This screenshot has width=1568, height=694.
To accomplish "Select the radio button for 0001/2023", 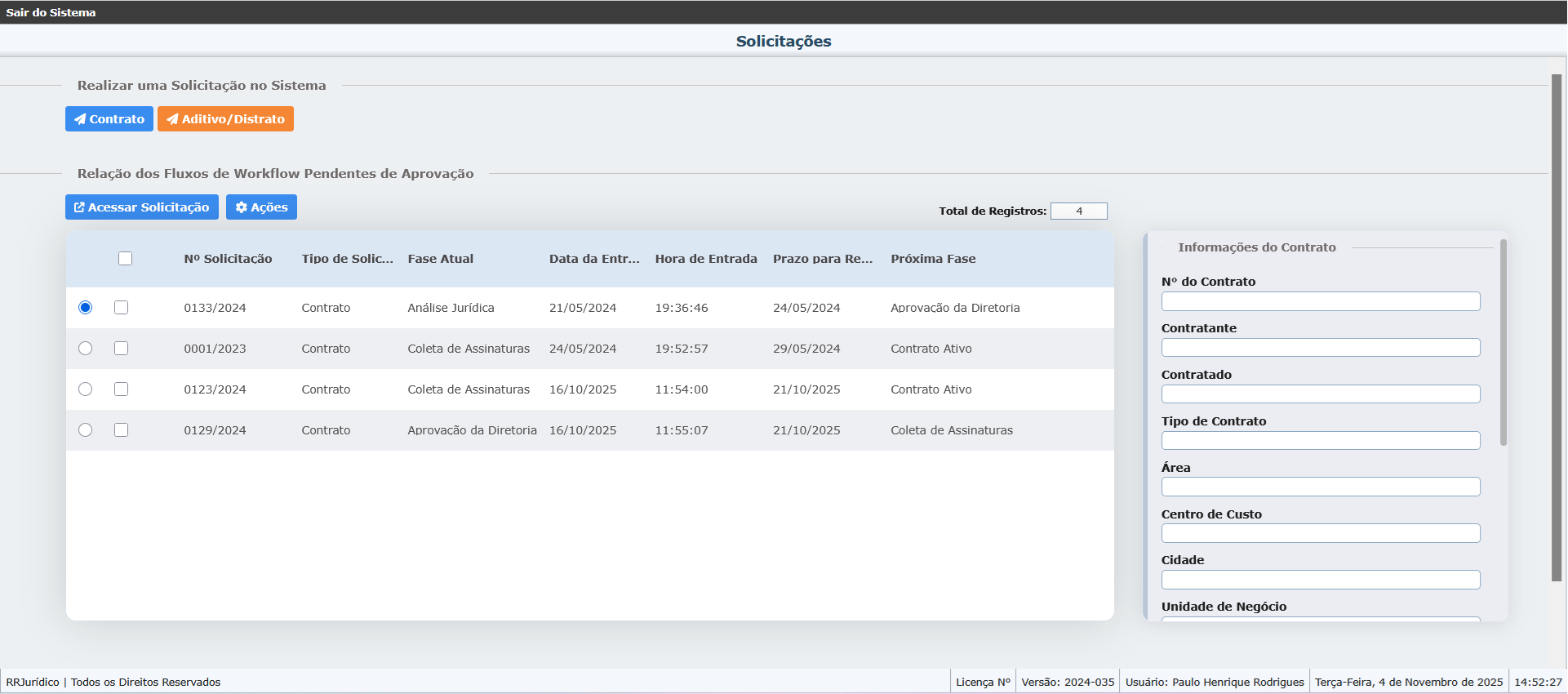I will pos(86,349).
